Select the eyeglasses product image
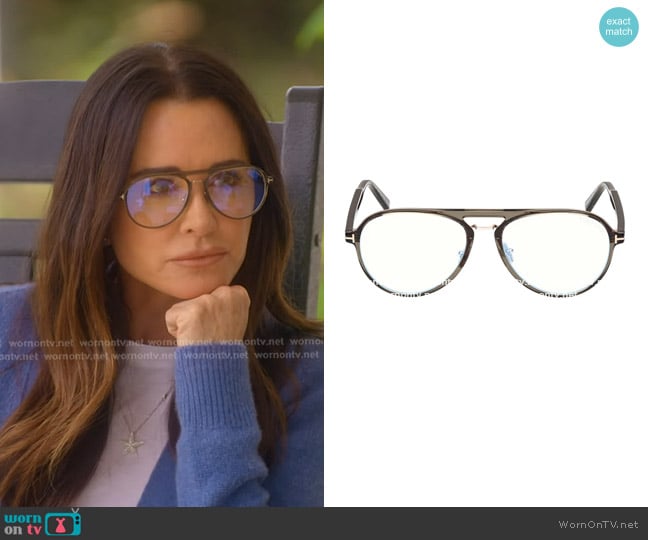648x540 pixels. click(485, 239)
